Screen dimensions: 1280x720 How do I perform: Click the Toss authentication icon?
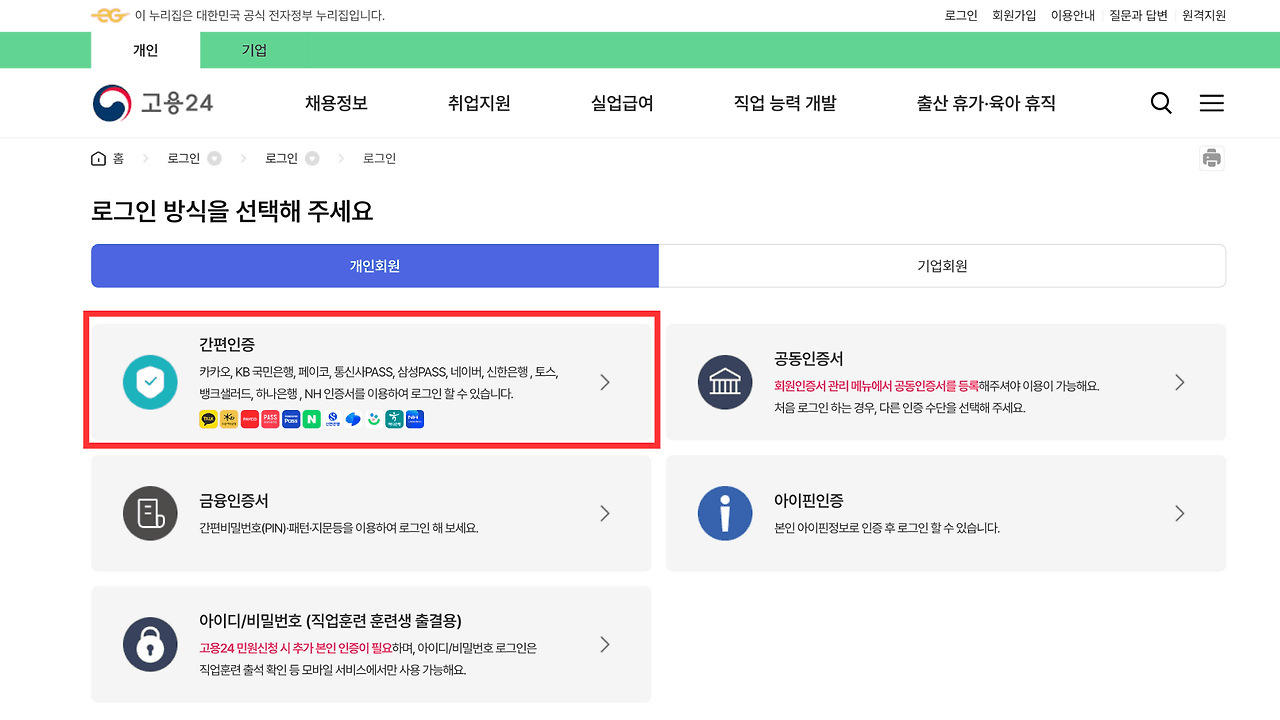click(x=353, y=419)
